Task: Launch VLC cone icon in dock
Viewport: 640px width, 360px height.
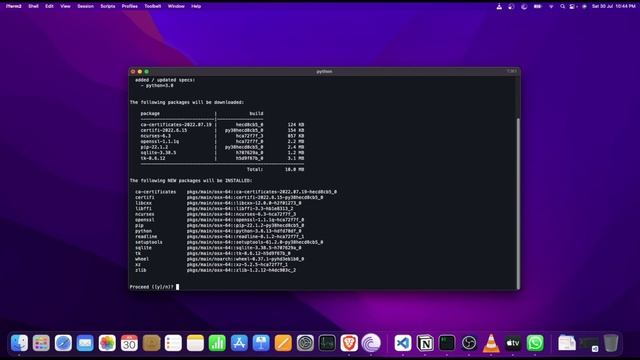Action: click(x=491, y=343)
